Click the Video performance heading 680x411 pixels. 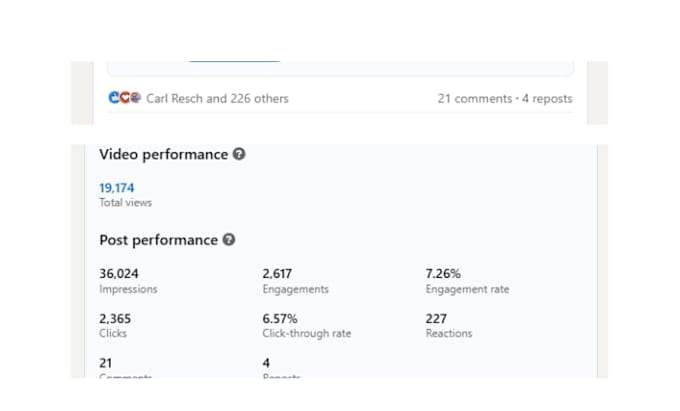[163, 154]
